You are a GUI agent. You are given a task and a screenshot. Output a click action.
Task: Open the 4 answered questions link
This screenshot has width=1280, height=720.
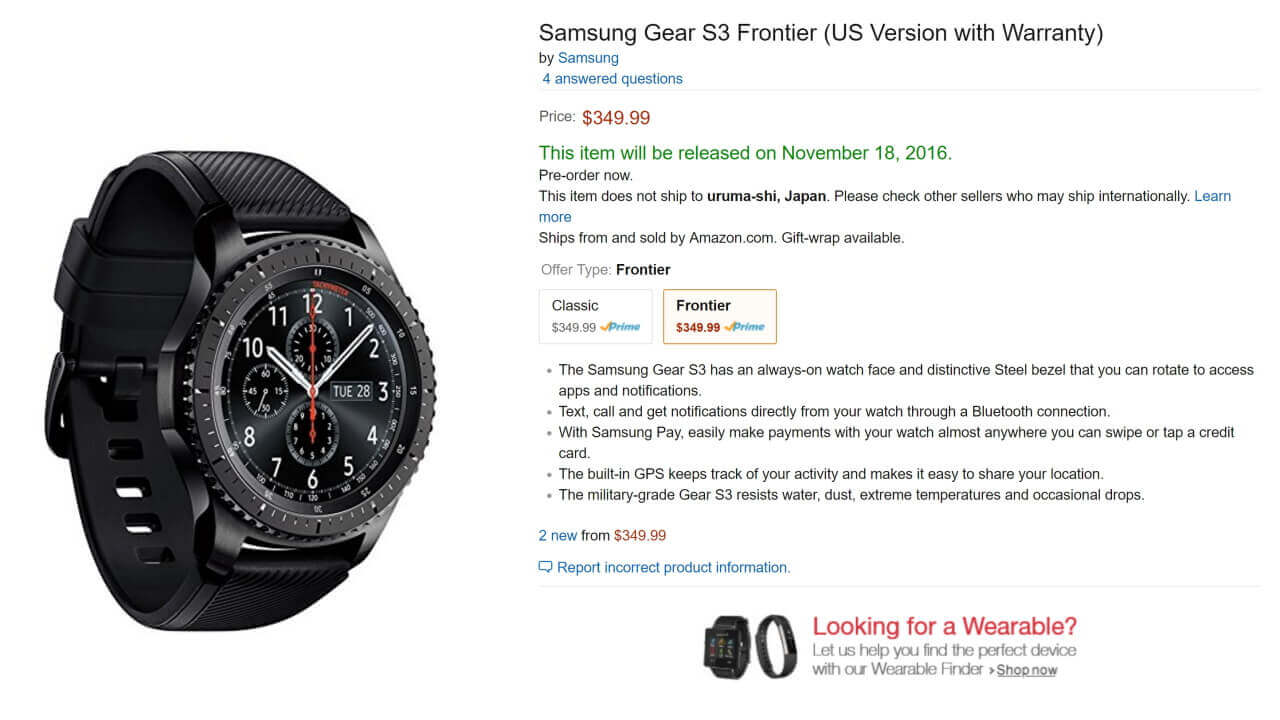pyautogui.click(x=612, y=78)
